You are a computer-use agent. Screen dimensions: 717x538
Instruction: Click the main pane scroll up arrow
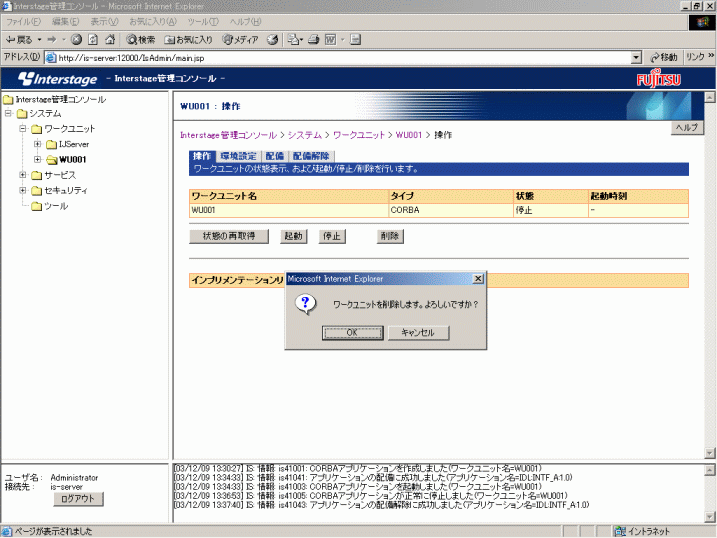pyautogui.click(x=710, y=97)
